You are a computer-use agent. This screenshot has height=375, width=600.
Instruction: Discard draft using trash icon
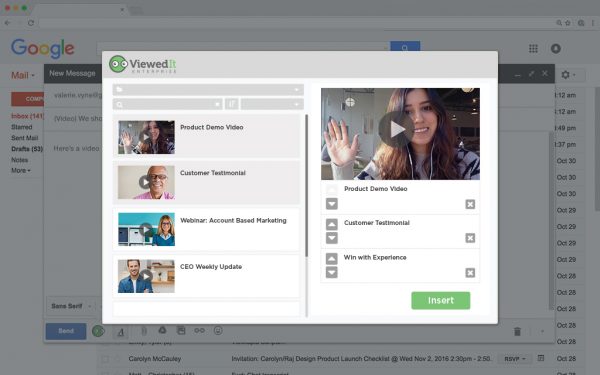(x=517, y=331)
